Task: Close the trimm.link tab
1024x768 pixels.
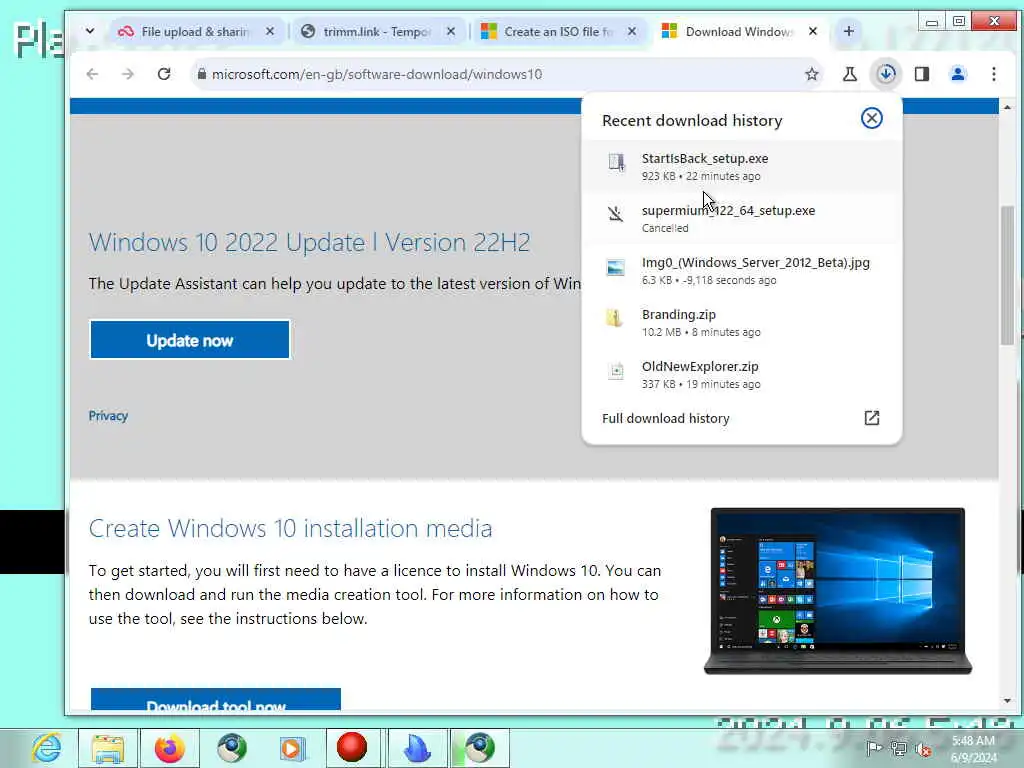Action: pos(451,31)
